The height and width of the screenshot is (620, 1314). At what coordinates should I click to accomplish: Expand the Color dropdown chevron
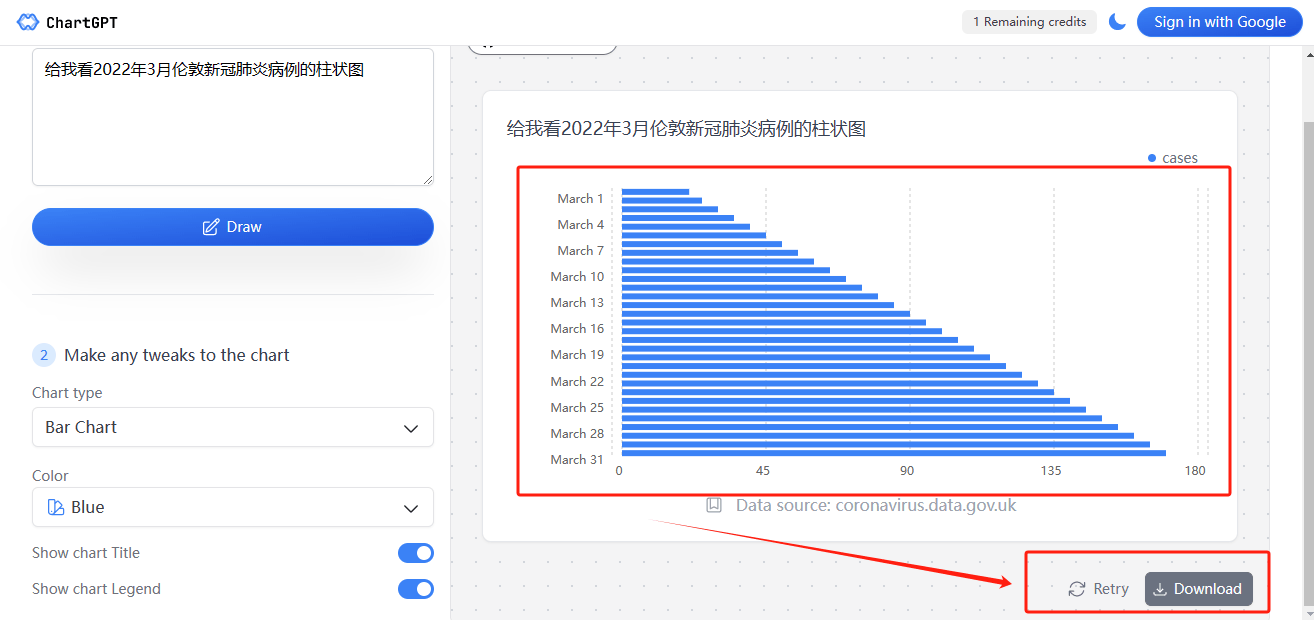[410, 508]
